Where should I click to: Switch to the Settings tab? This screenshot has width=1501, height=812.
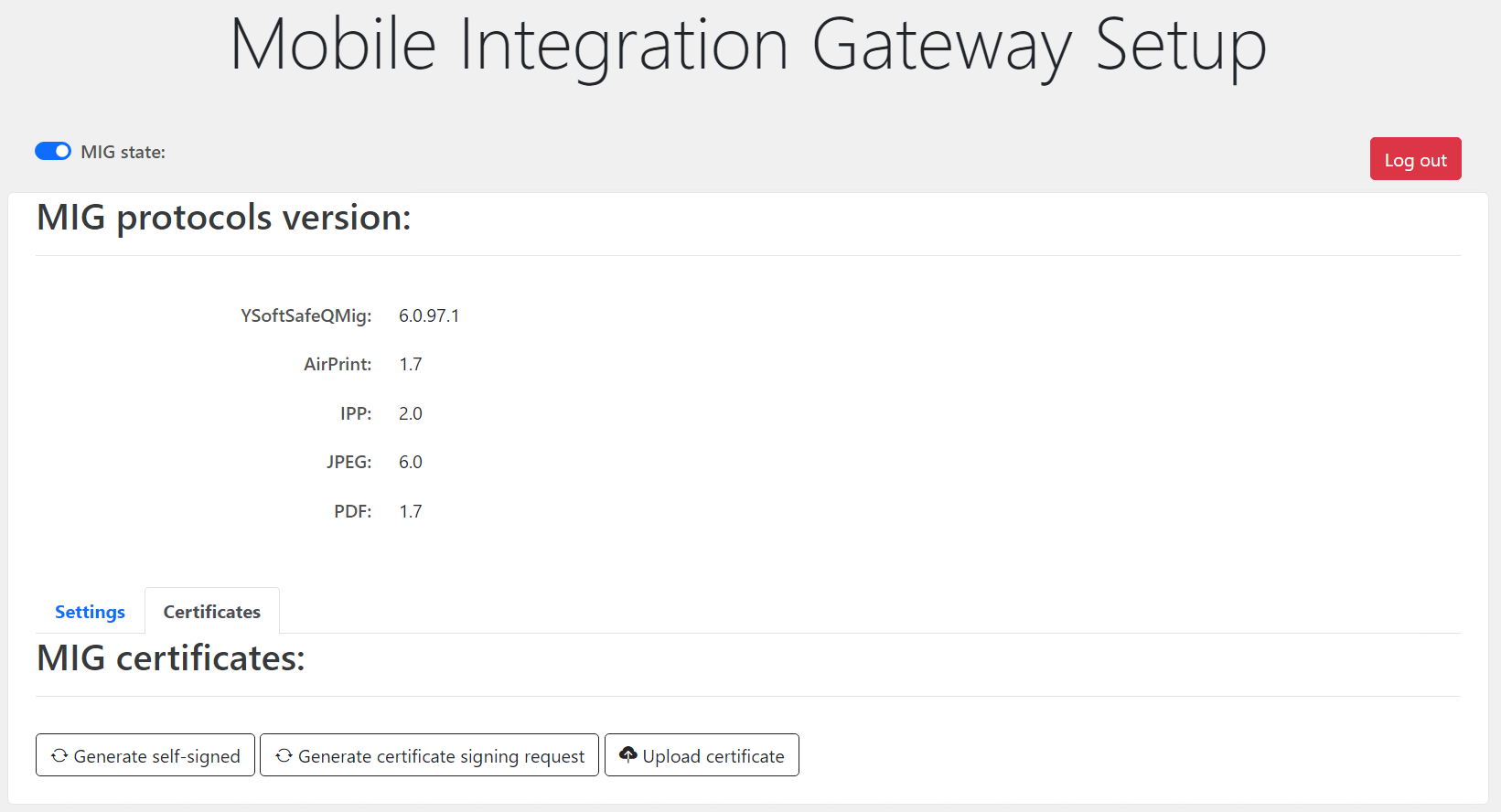point(90,612)
